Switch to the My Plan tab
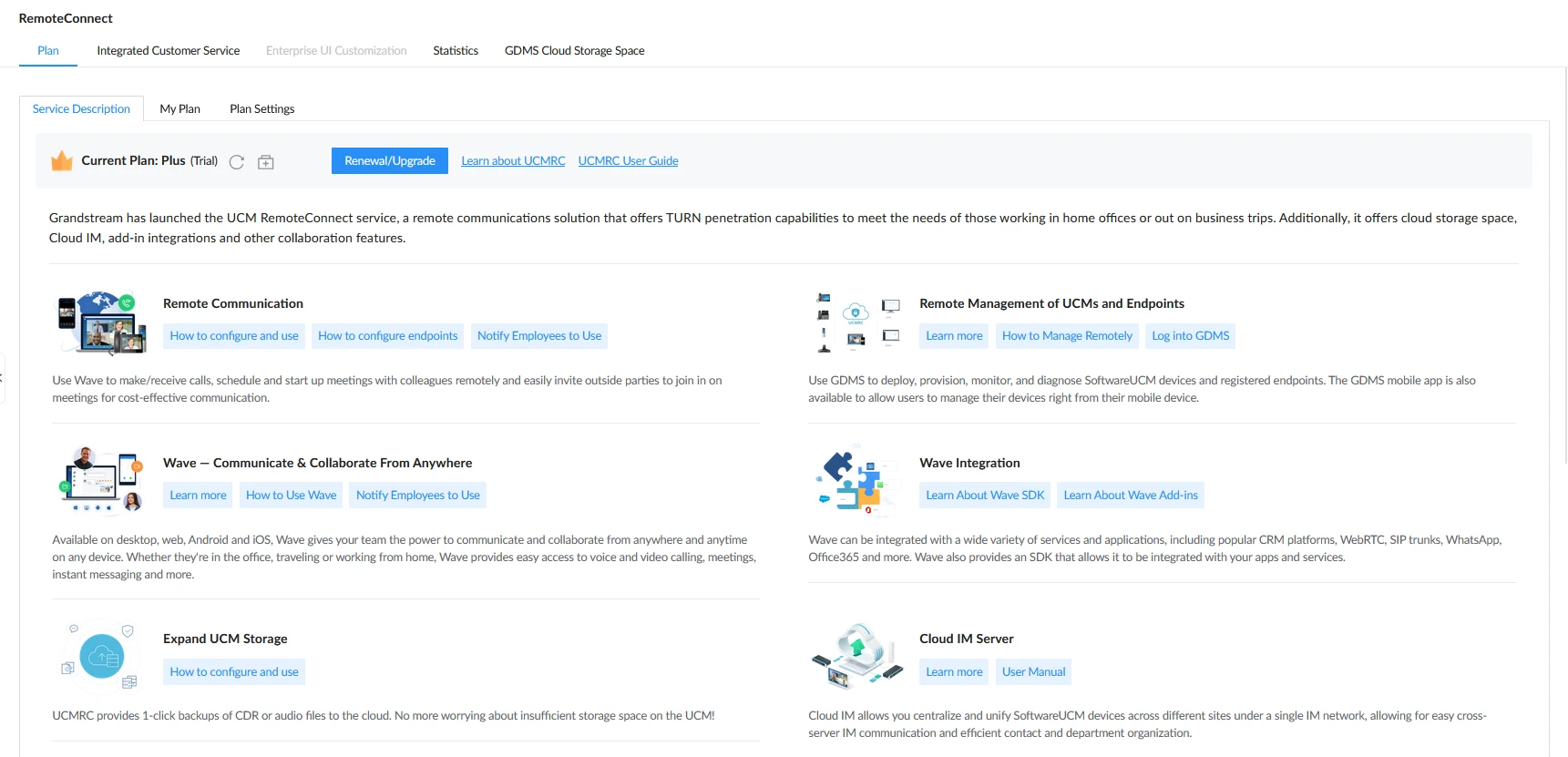Screen dimensions: 1568x757 (x=180, y=108)
